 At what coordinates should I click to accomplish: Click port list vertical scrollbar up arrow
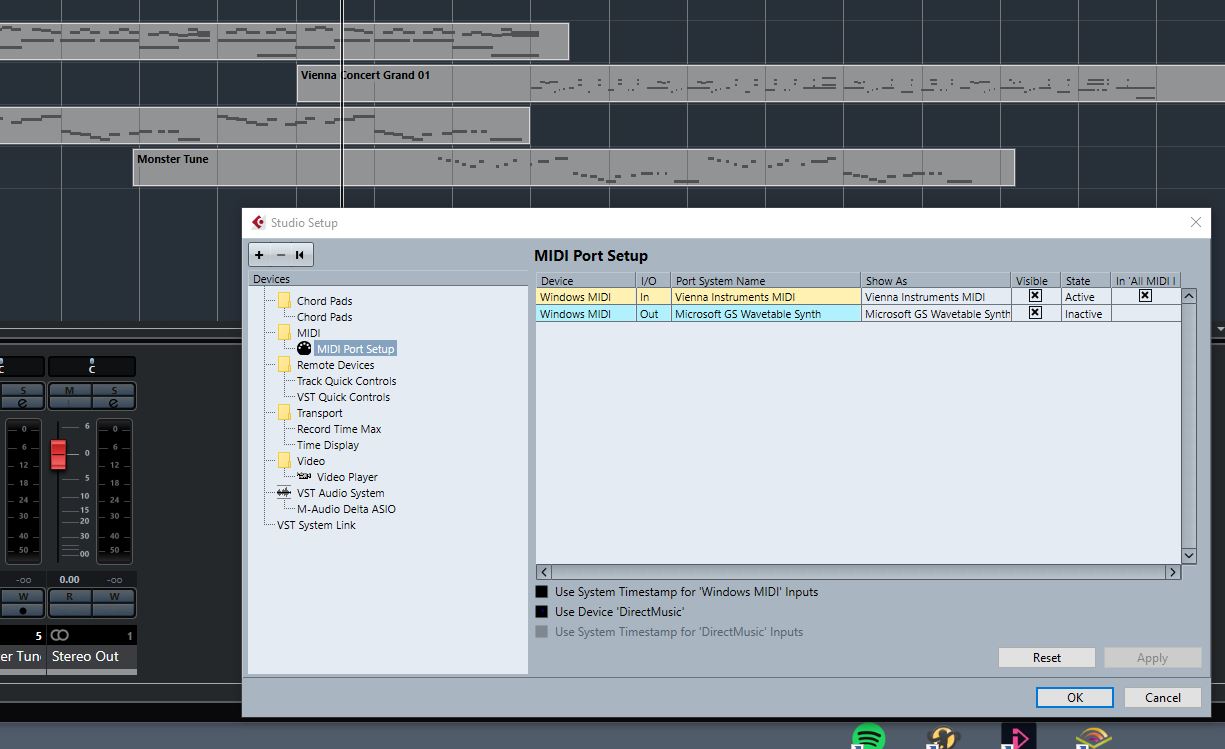(1189, 296)
